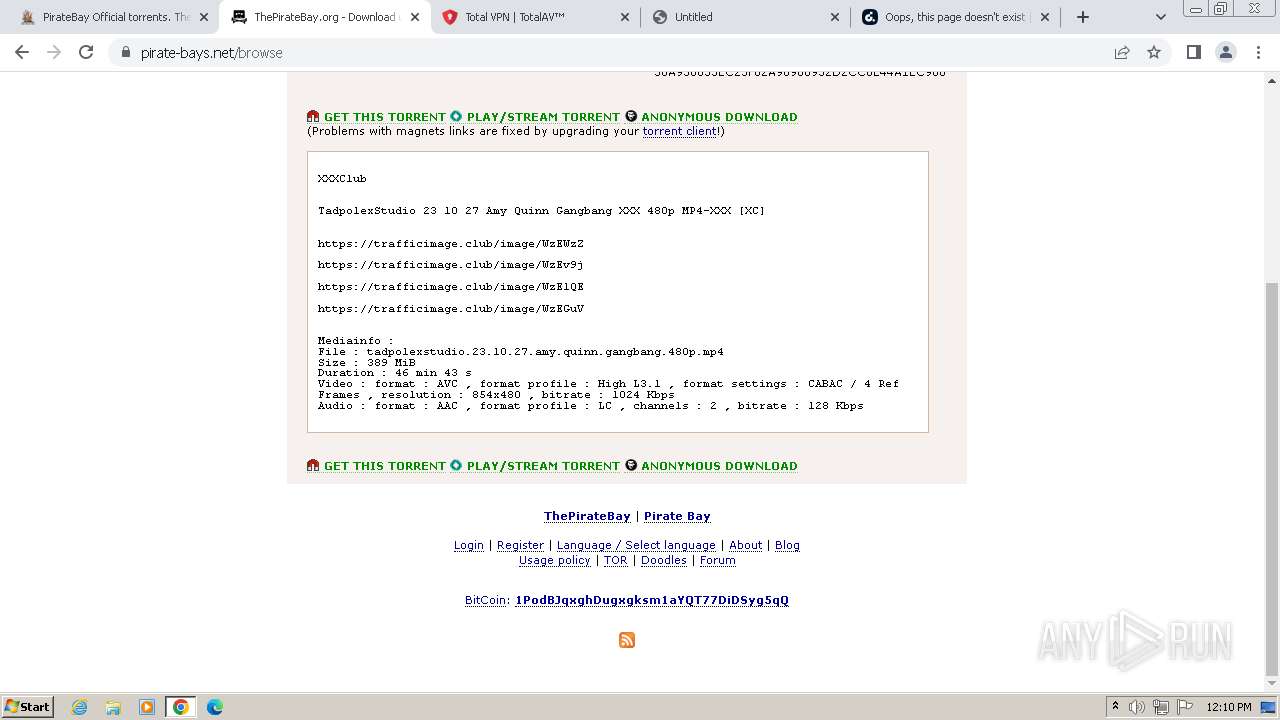Open Microsoft Edge from taskbar
Screen dimensions: 1280x720
pos(215,707)
